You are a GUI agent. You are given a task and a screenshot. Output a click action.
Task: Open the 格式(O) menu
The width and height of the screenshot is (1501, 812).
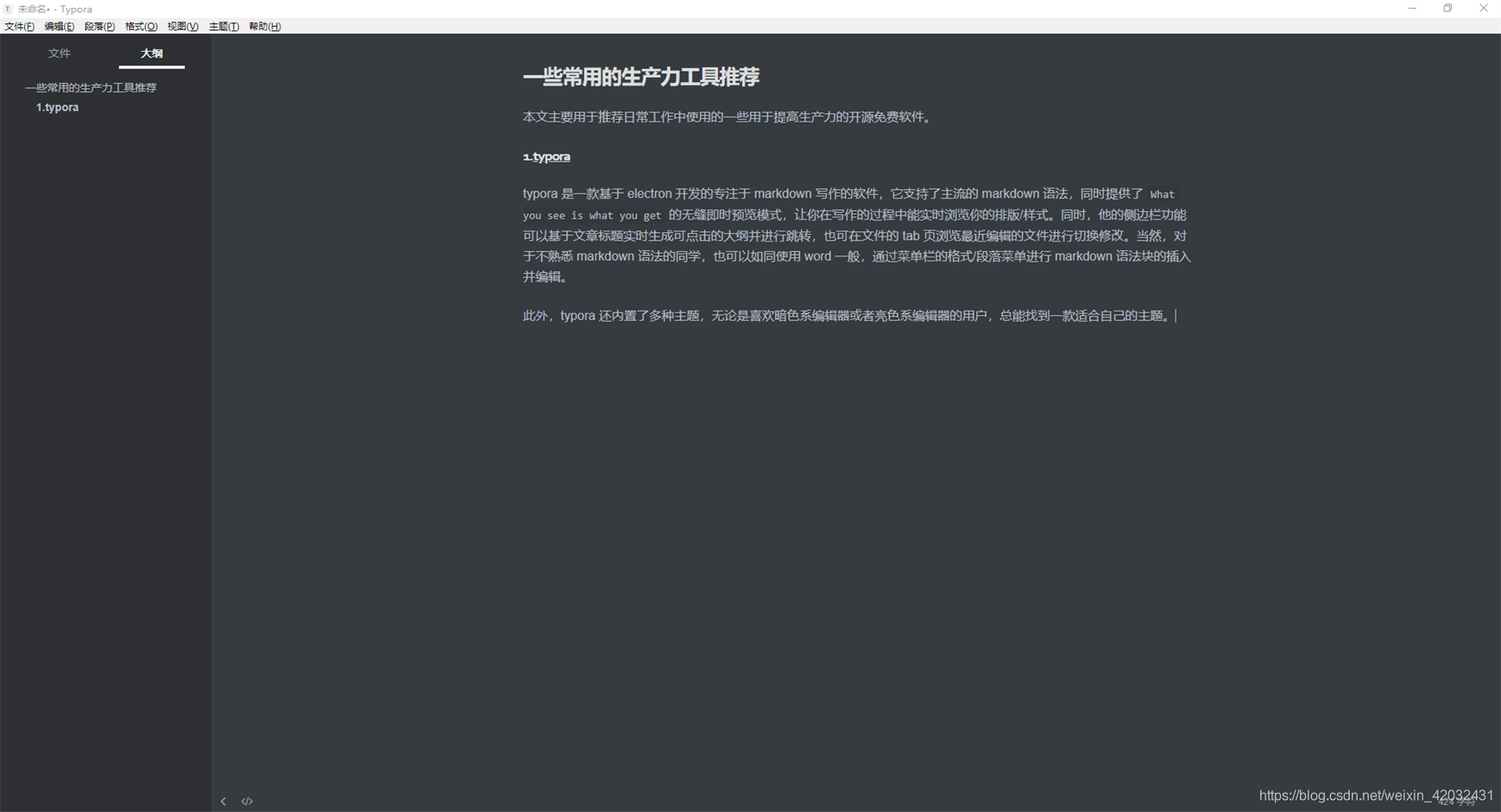coord(141,27)
